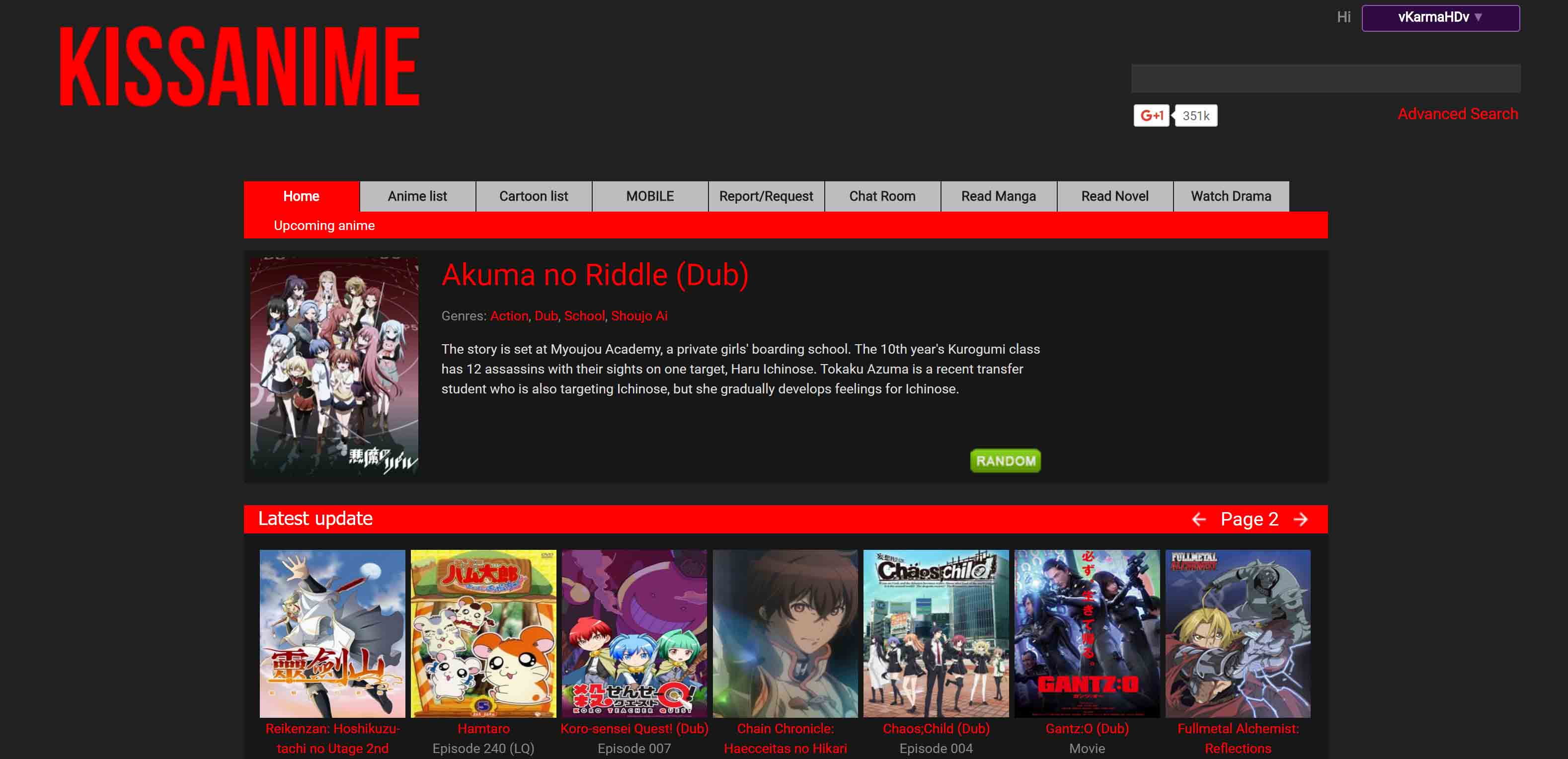This screenshot has height=759, width=1568.
Task: Click the Hamtaro cover thumbnail
Action: tap(483, 634)
